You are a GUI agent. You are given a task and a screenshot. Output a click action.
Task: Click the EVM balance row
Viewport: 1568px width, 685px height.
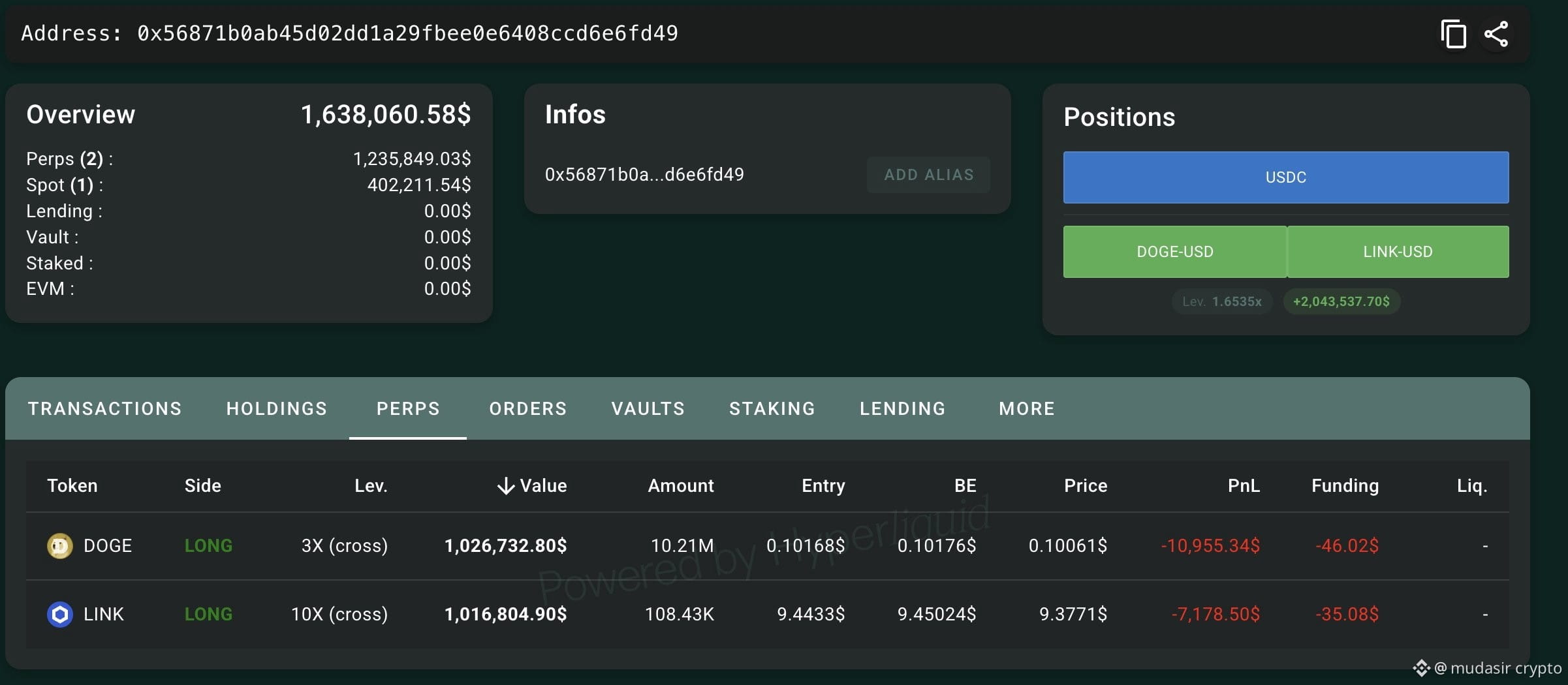(x=249, y=289)
